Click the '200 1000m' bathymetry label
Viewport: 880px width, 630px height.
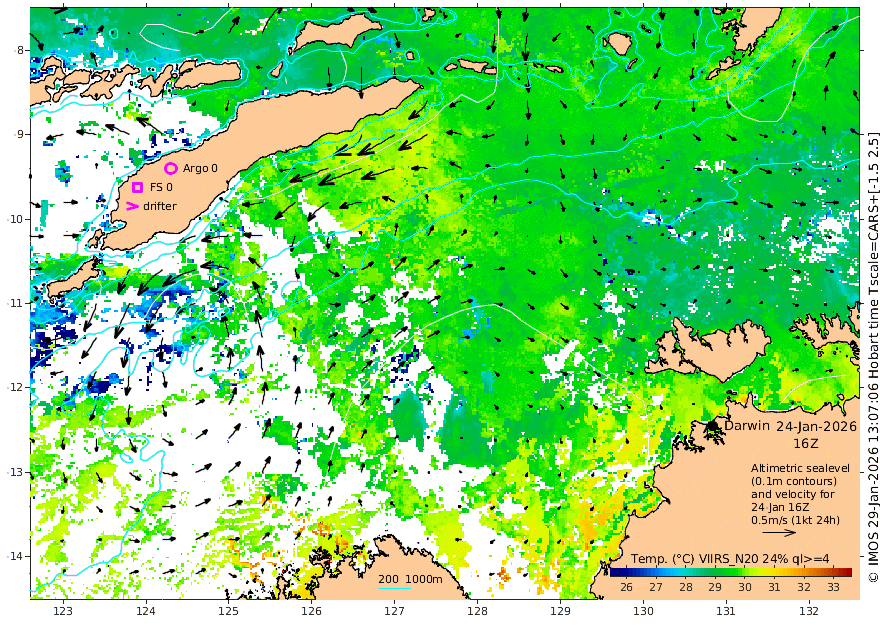click(410, 579)
